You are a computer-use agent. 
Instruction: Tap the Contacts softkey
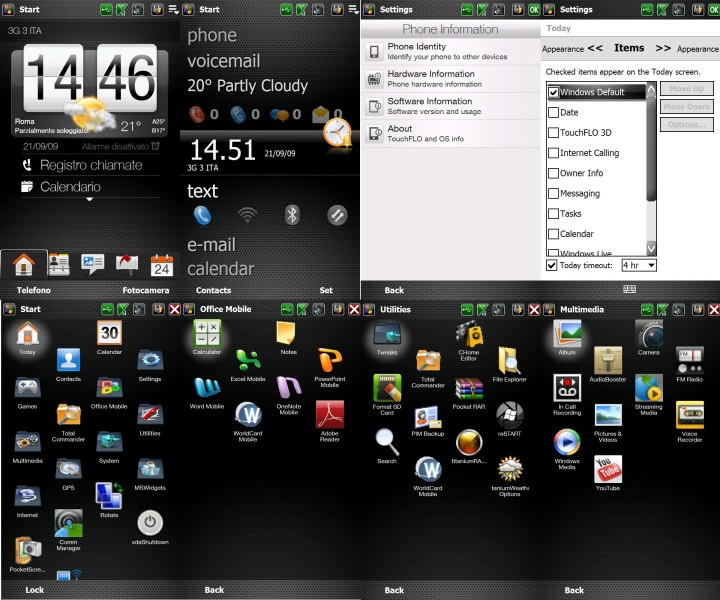click(x=214, y=290)
